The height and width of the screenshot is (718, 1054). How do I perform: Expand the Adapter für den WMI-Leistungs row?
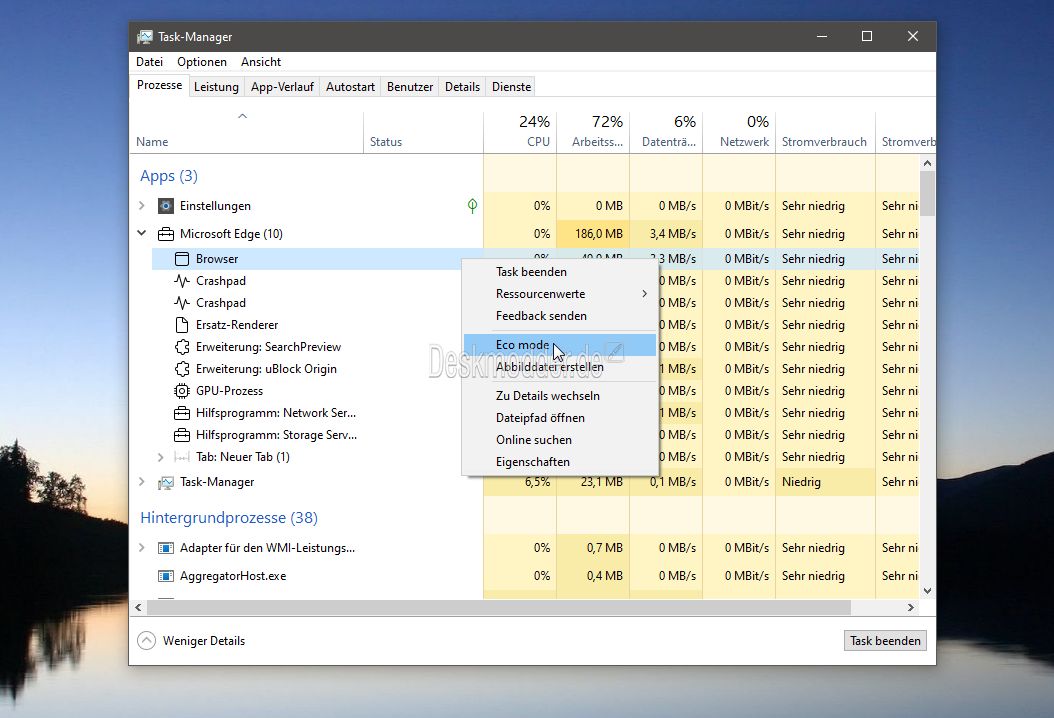[x=142, y=547]
